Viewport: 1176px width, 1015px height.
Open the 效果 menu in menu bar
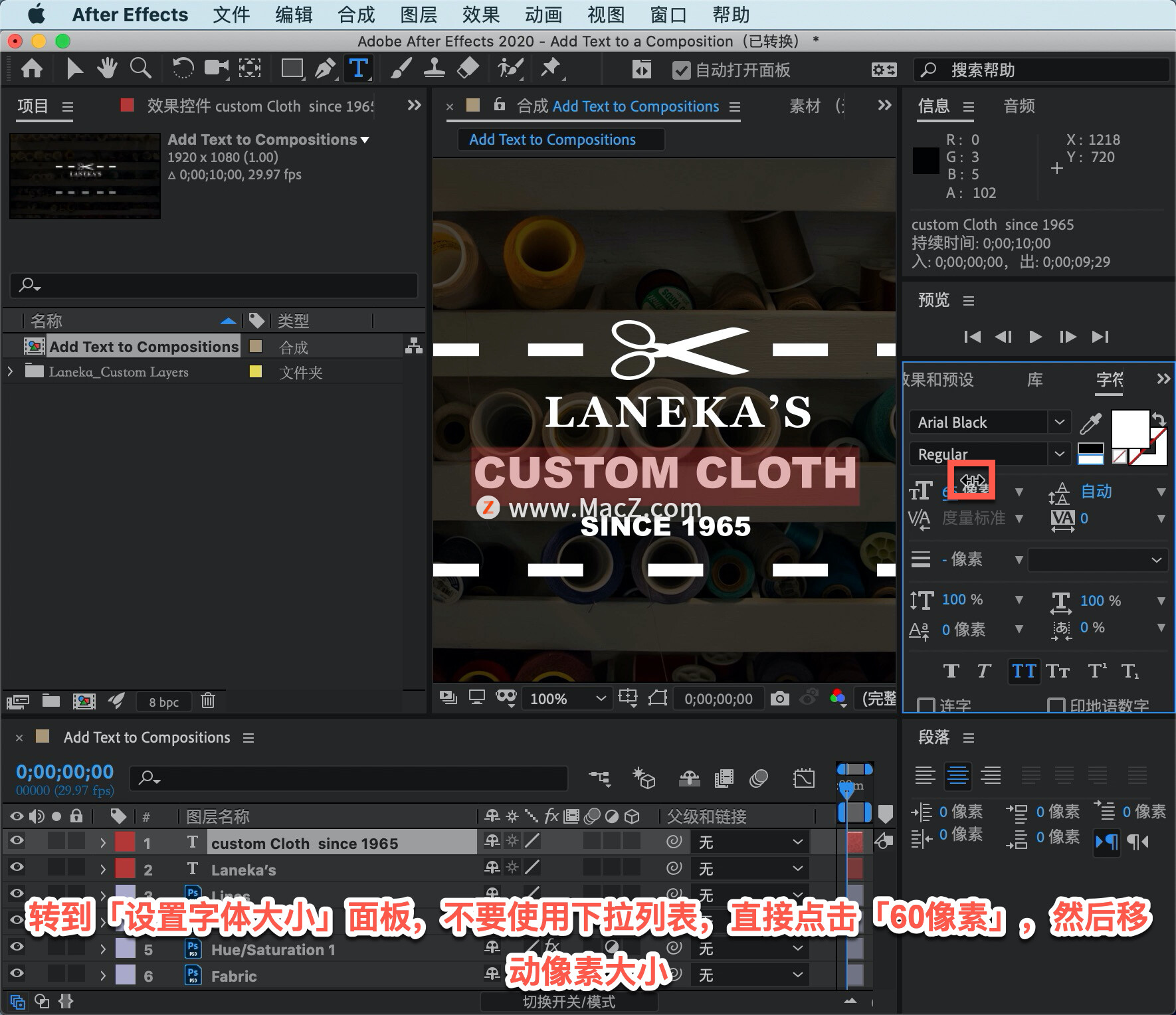pyautogui.click(x=481, y=15)
